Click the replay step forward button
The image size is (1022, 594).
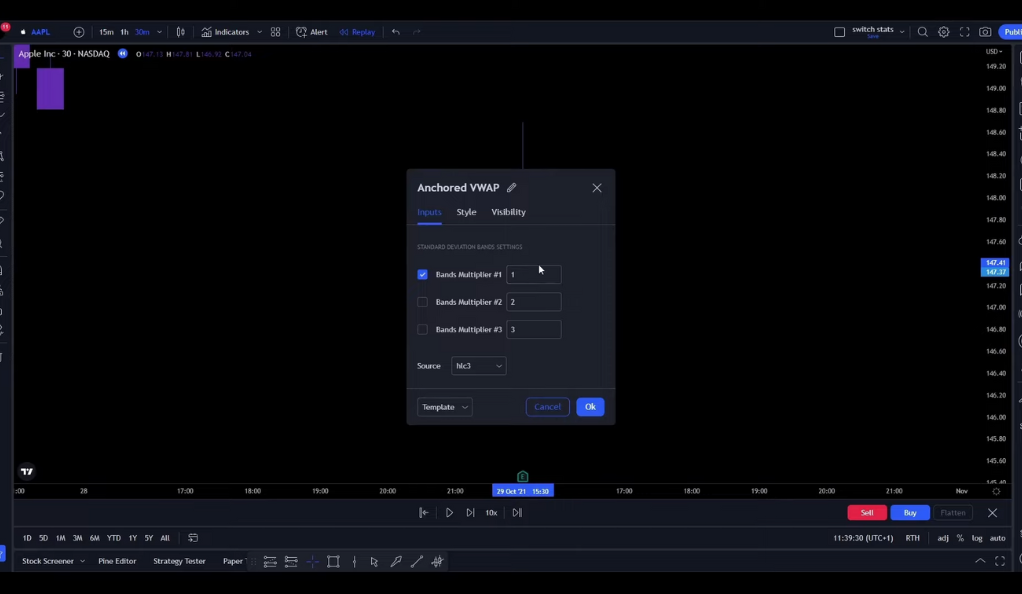click(x=470, y=513)
